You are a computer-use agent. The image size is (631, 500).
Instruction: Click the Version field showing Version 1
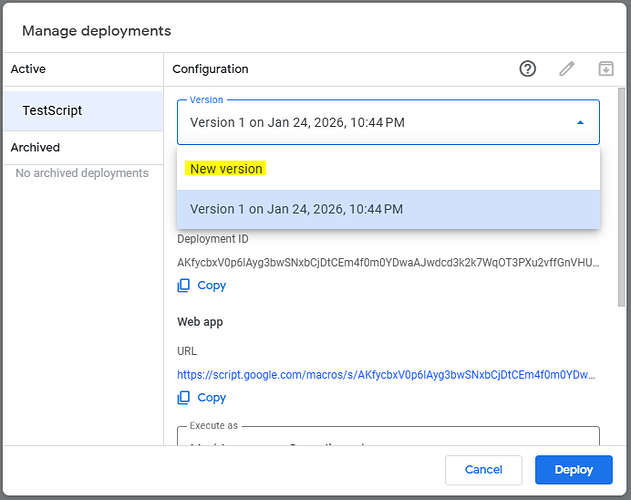tap(370, 123)
